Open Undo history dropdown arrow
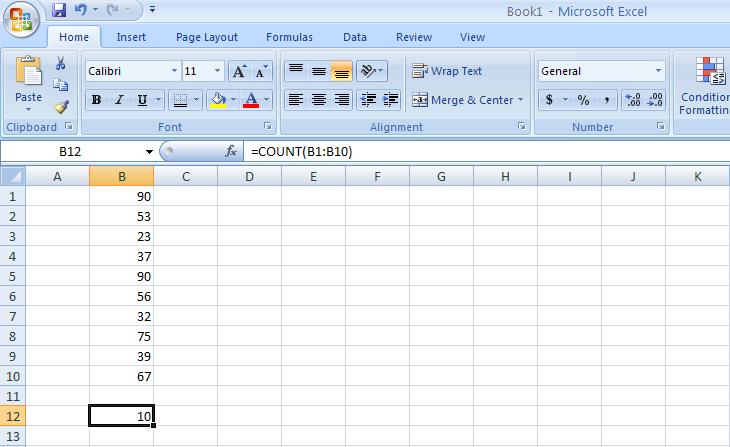This screenshot has width=730, height=447. pyautogui.click(x=95, y=10)
